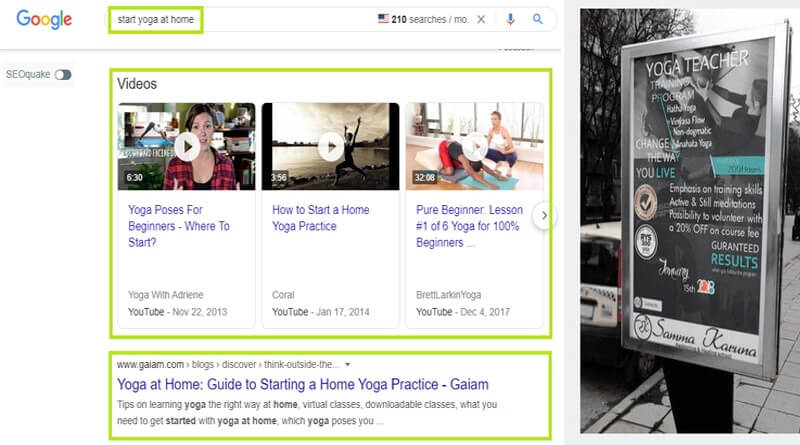Click the Google logo
The width and height of the screenshot is (800, 445).
(x=44, y=20)
